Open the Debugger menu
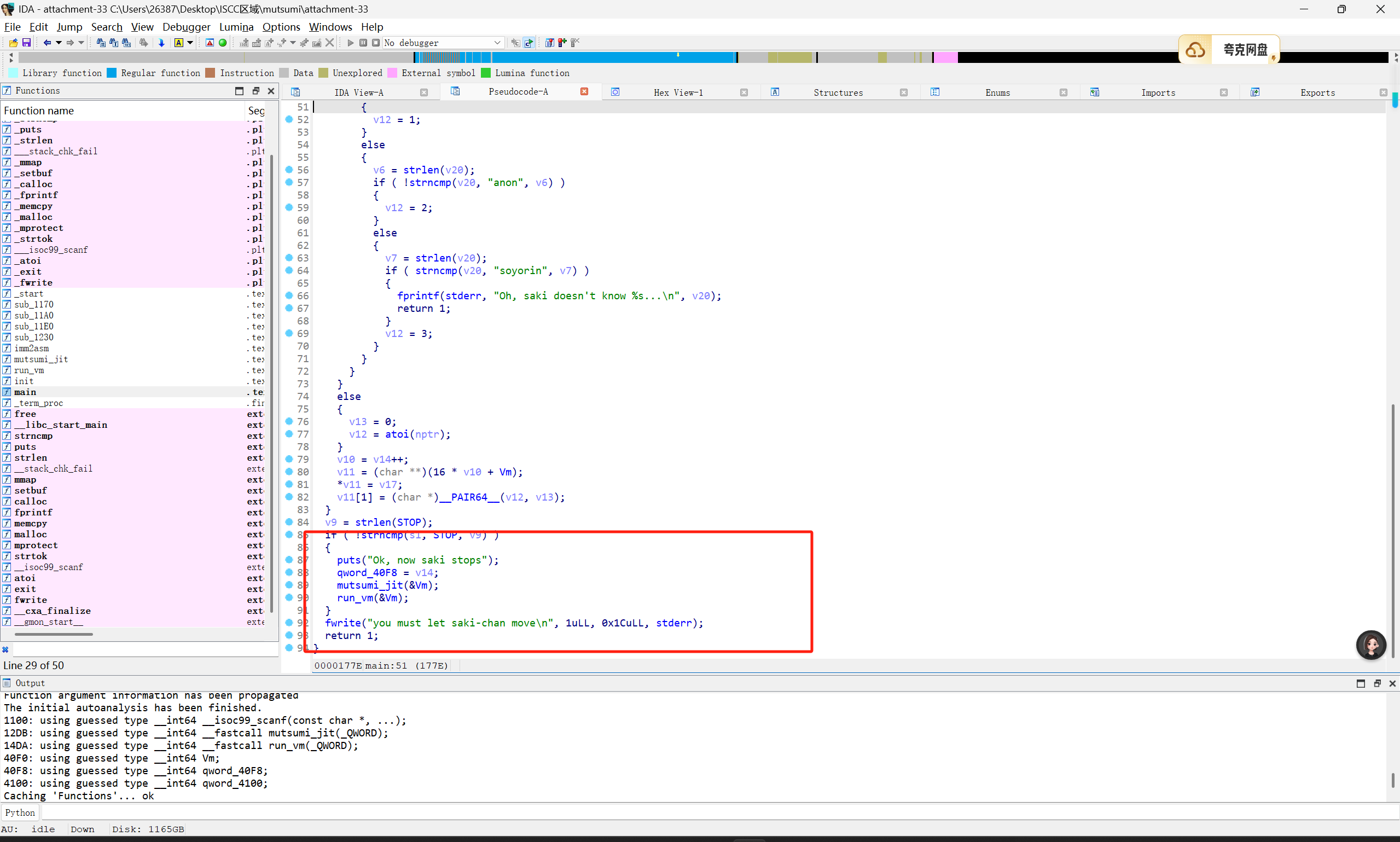 tap(186, 27)
